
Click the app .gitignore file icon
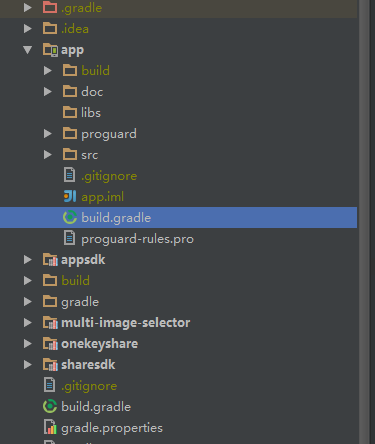(x=69, y=175)
